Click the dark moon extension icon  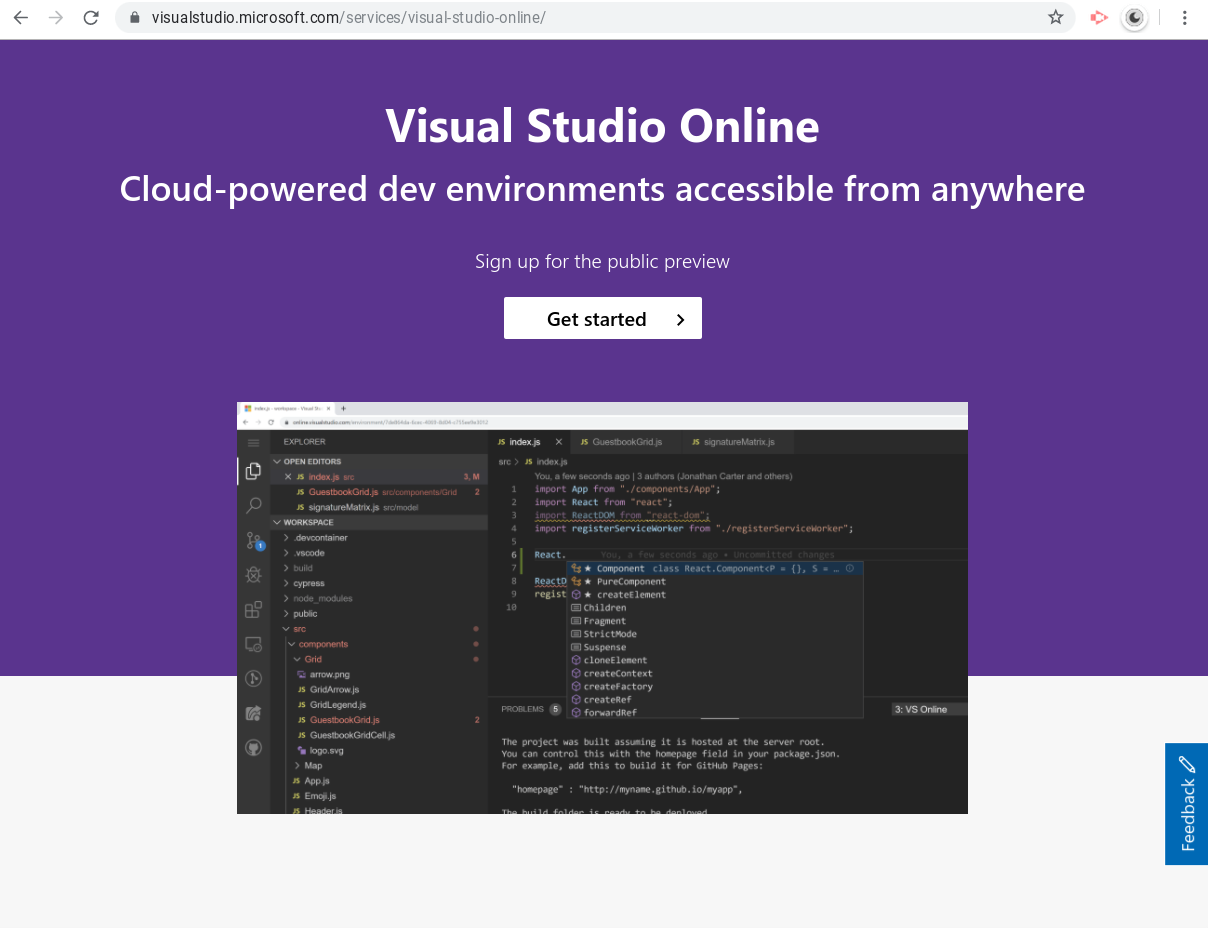tap(1134, 17)
